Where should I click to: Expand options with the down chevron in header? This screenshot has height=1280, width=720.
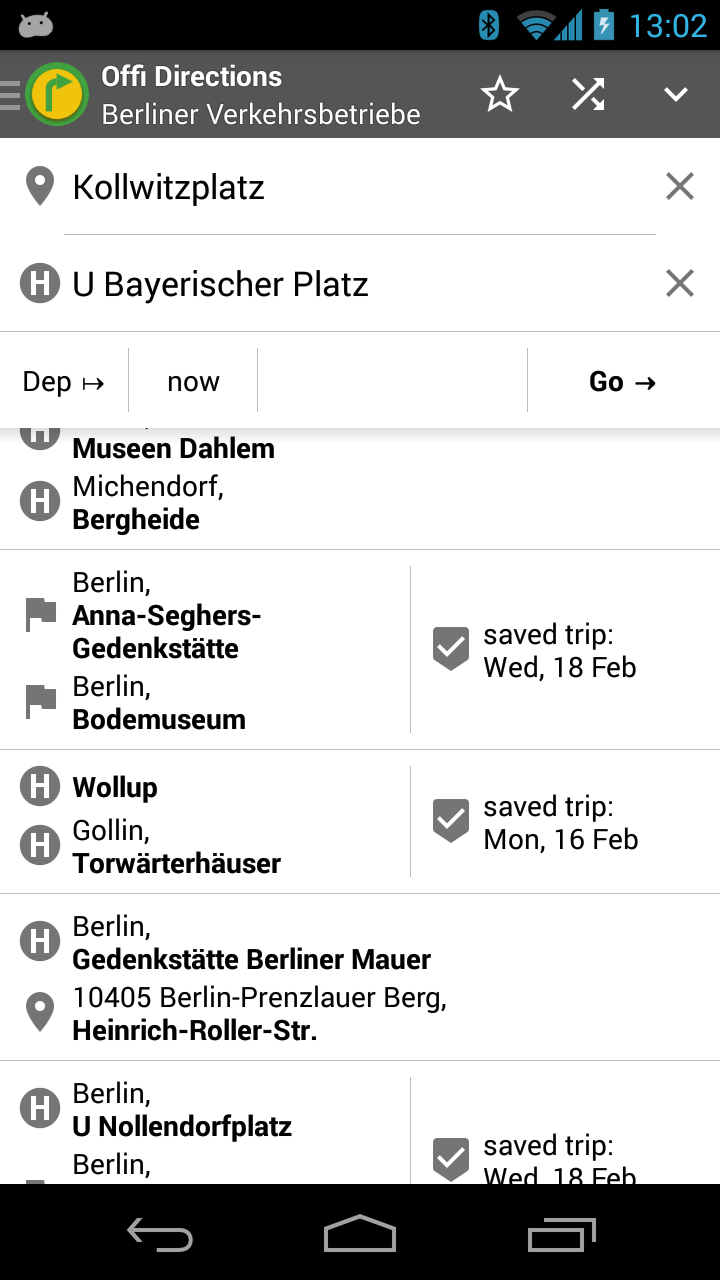[676, 95]
